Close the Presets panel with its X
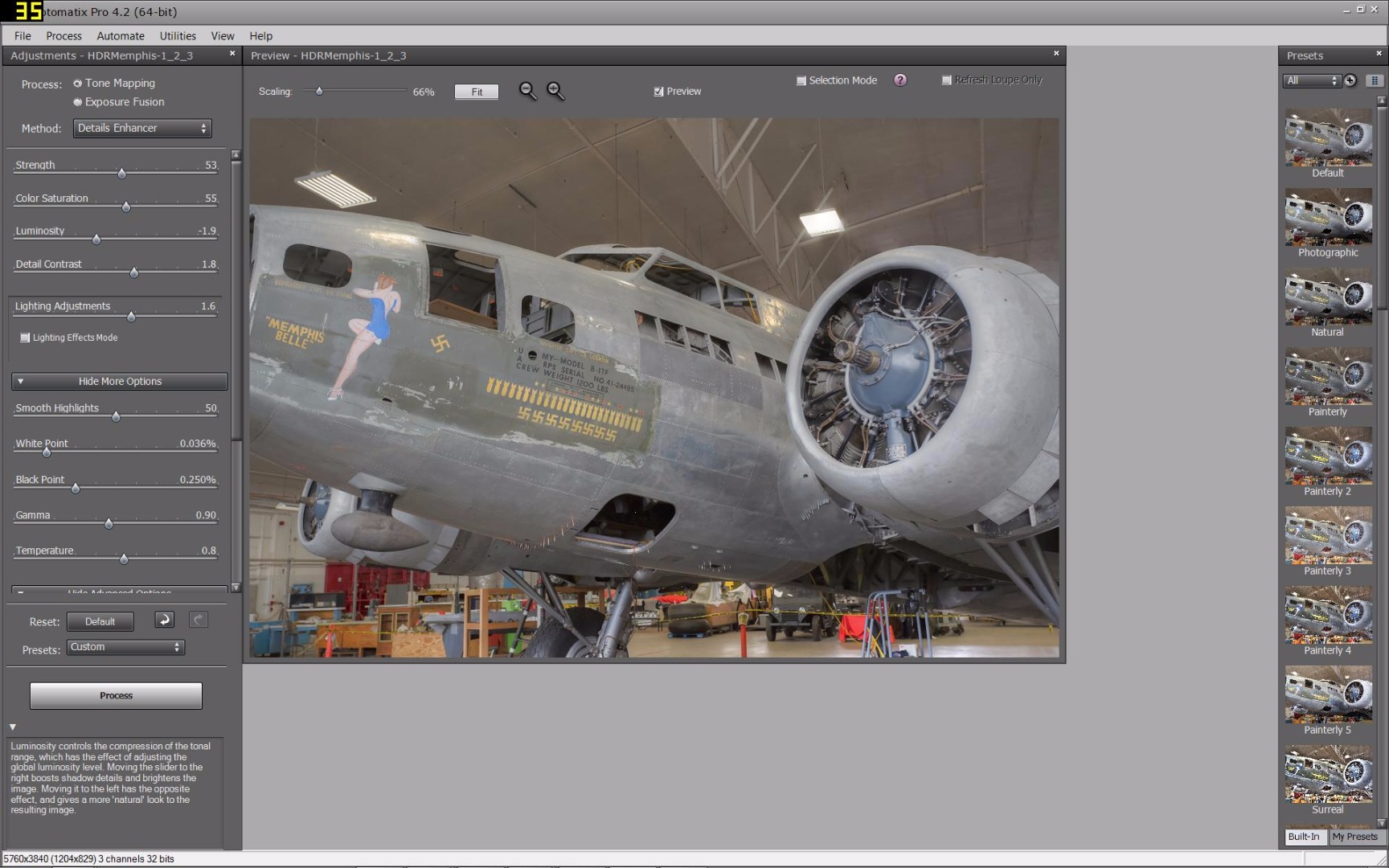The height and width of the screenshot is (868, 1389). coord(1379,54)
